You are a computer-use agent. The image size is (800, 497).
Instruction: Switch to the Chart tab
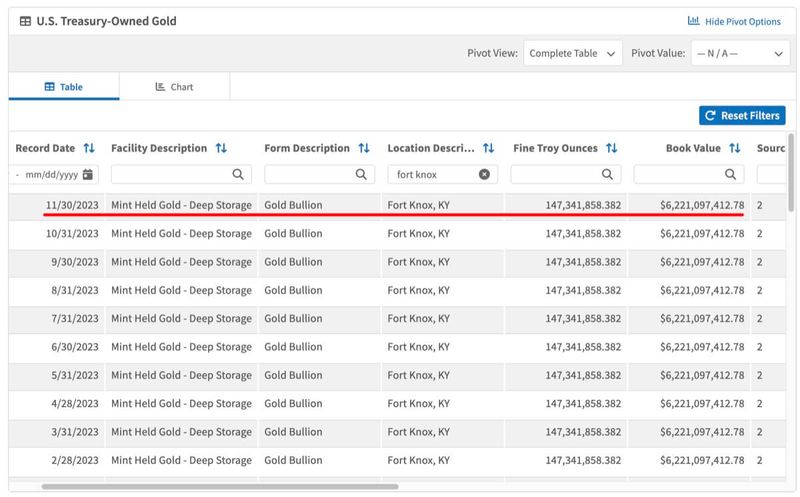pos(174,87)
